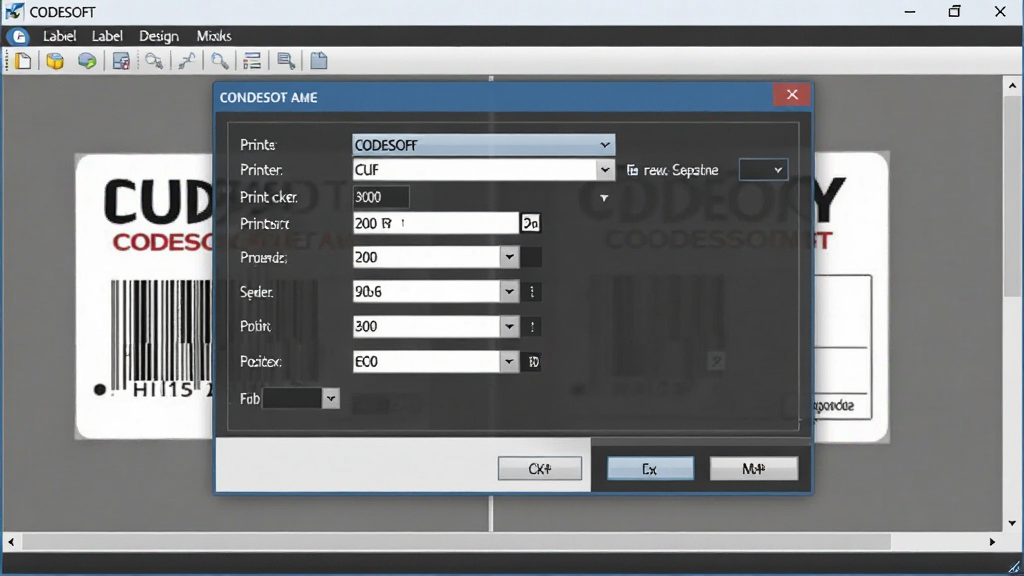This screenshot has width=1024, height=576.
Task: Click the round blue application menu icon
Action: (x=18, y=36)
